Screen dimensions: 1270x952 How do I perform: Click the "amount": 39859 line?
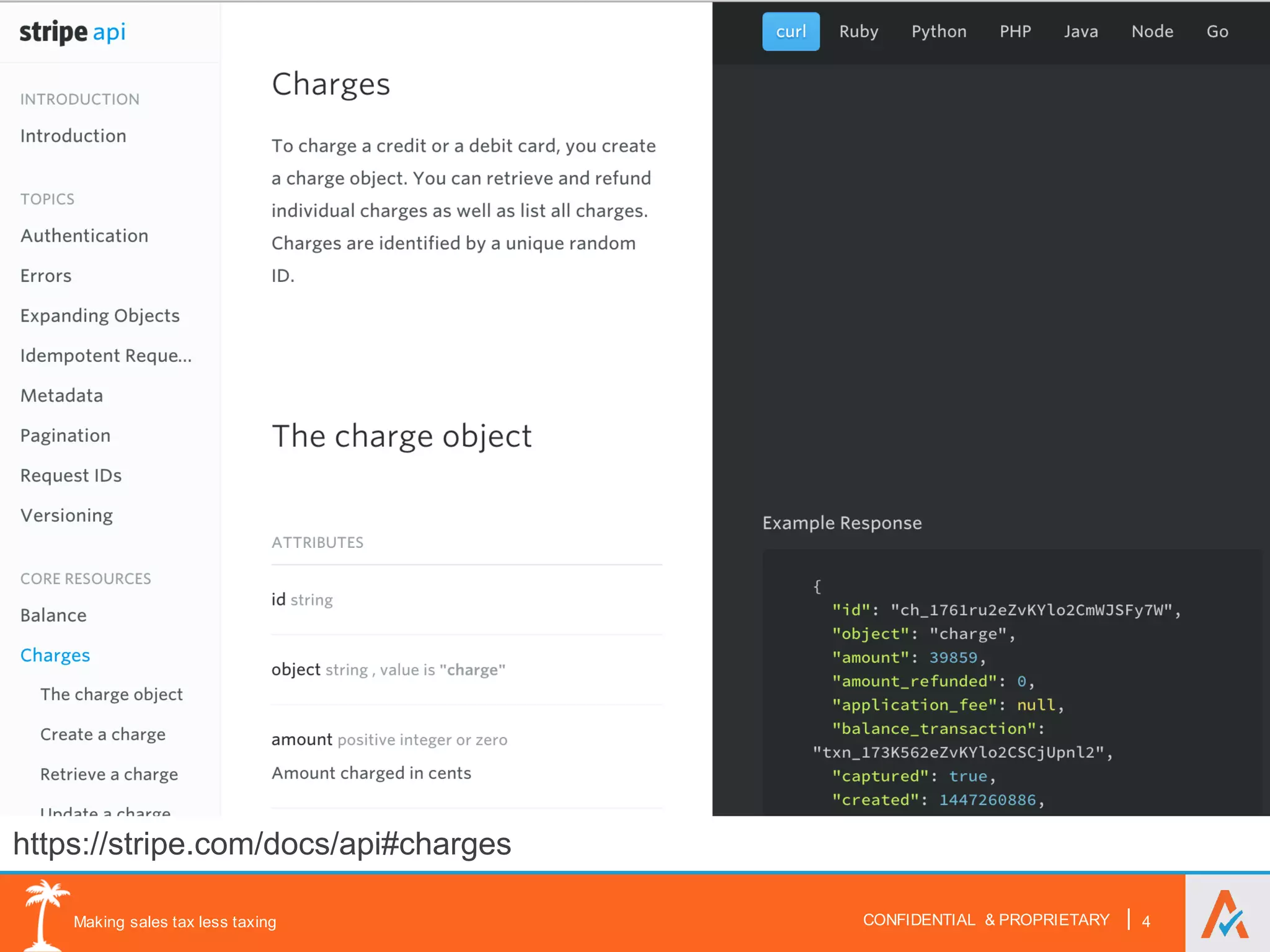(x=909, y=658)
